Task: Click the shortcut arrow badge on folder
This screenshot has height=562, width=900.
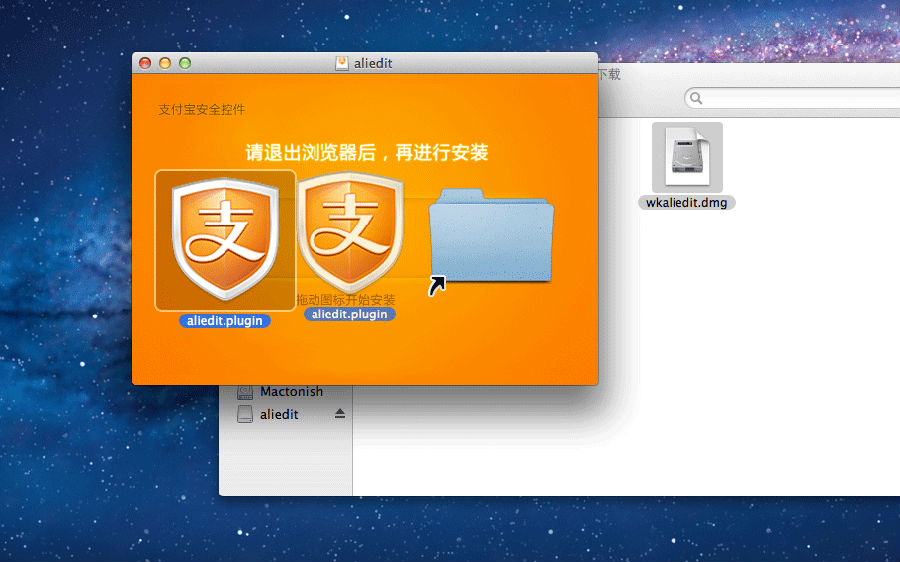Action: pos(437,287)
